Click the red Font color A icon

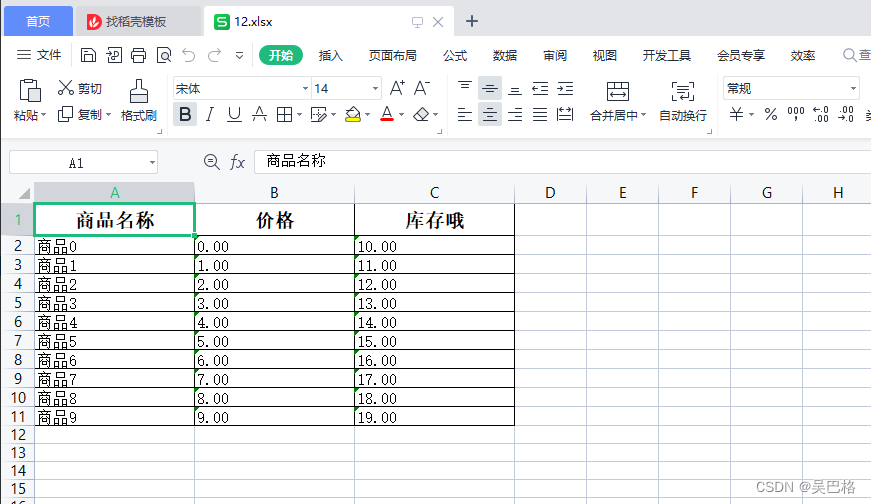tap(387, 114)
